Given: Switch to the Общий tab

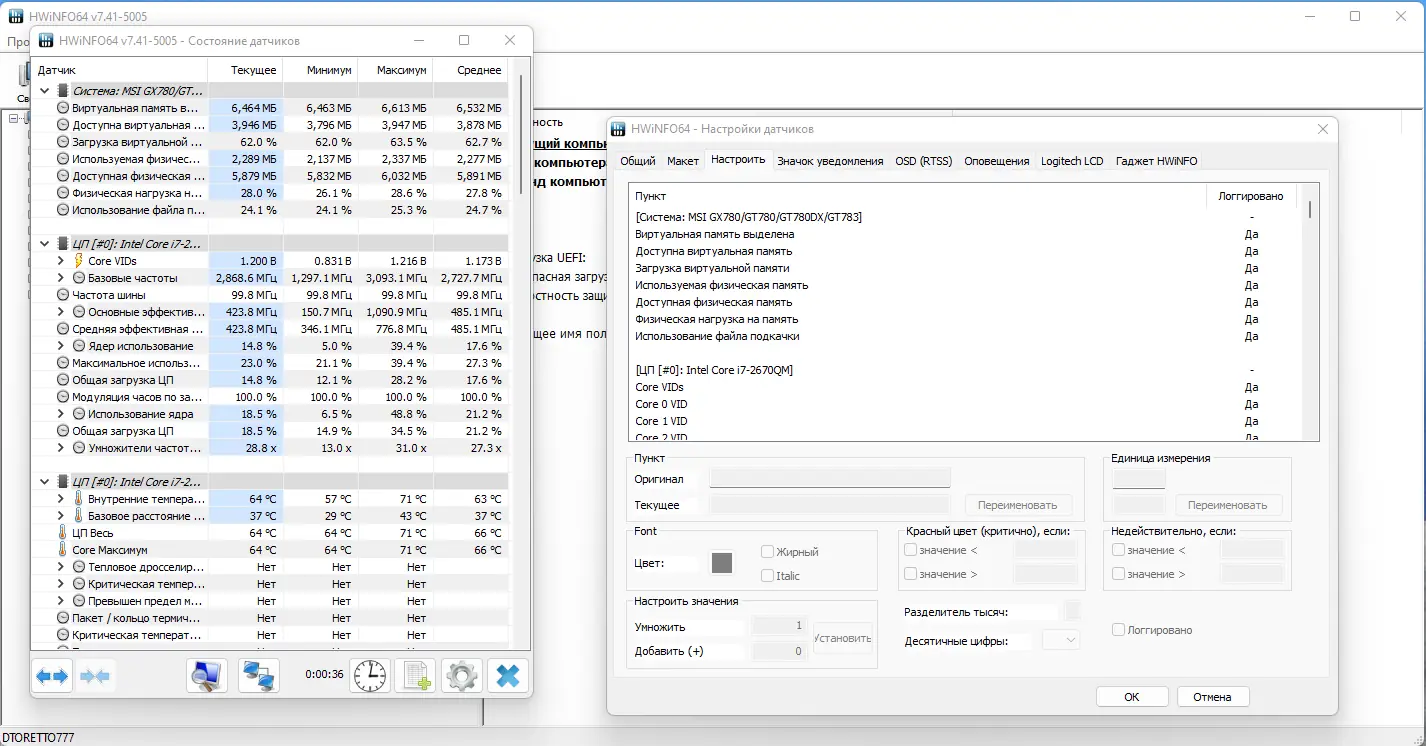Looking at the screenshot, I should coord(637,161).
